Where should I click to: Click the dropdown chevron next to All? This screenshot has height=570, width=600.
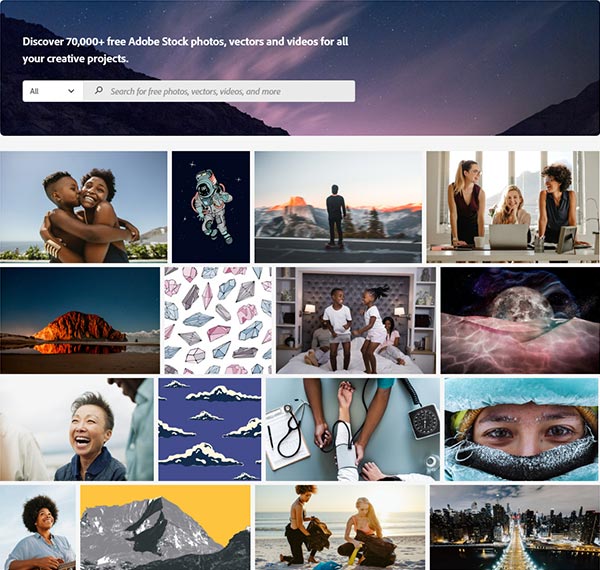point(71,91)
